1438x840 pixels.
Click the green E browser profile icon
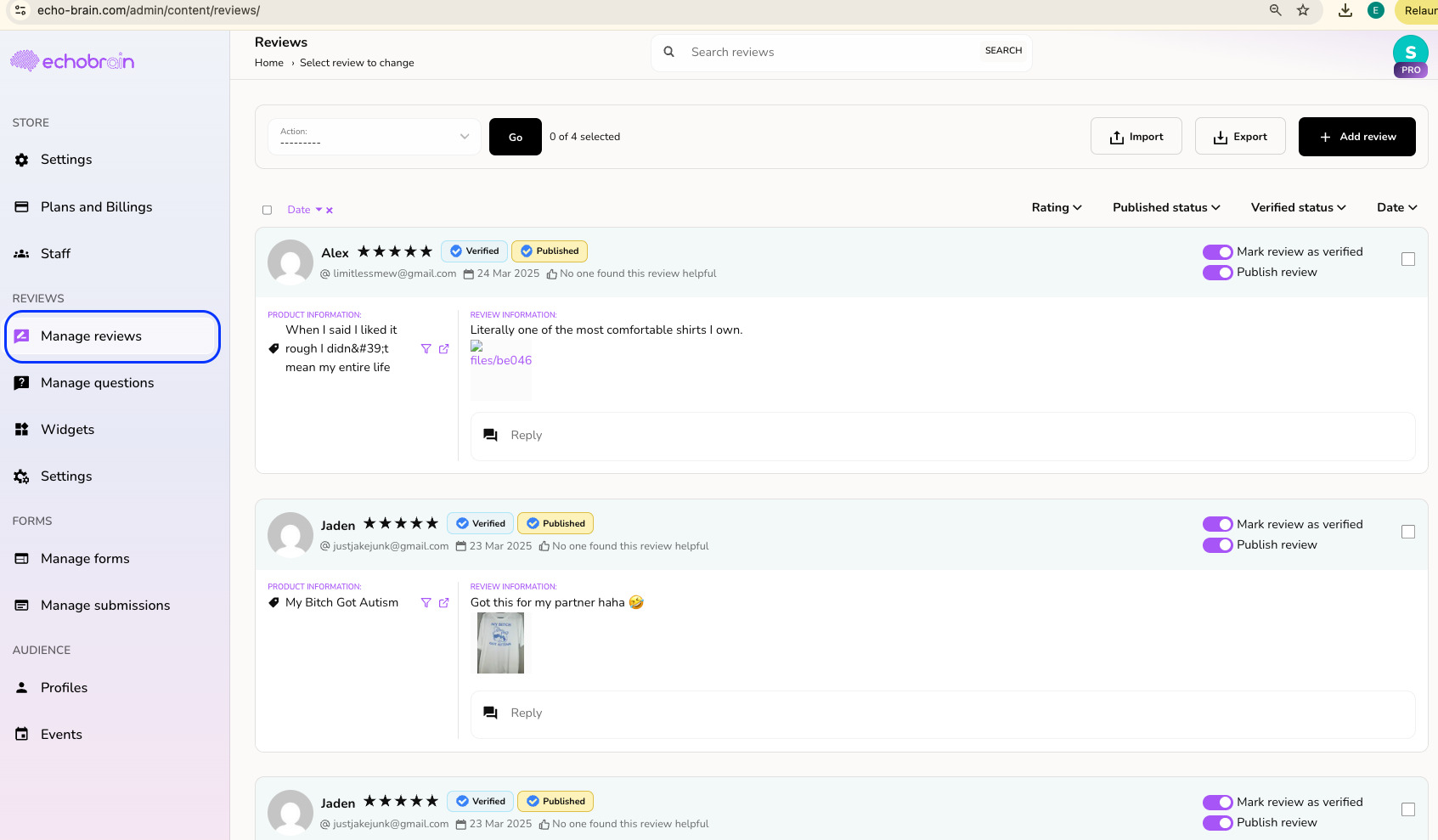click(x=1376, y=10)
